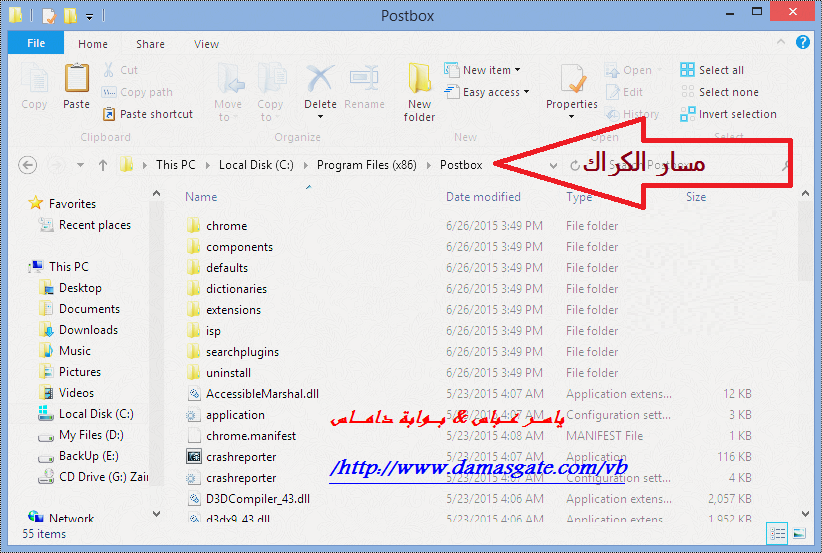Image resolution: width=822 pixels, height=553 pixels.
Task: Create a New folder from ribbon
Action: pos(419,92)
